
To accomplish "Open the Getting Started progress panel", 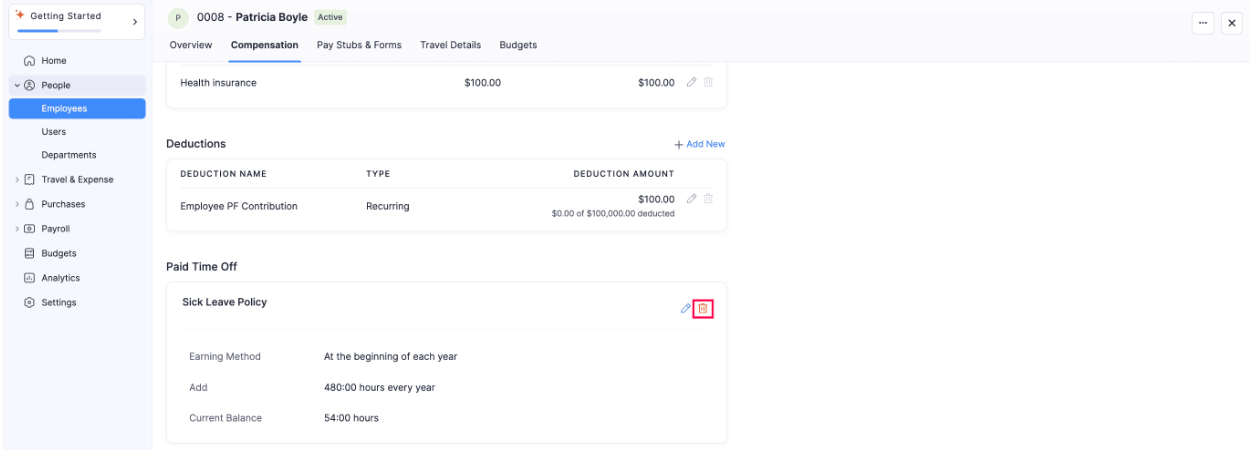I will [x=76, y=21].
